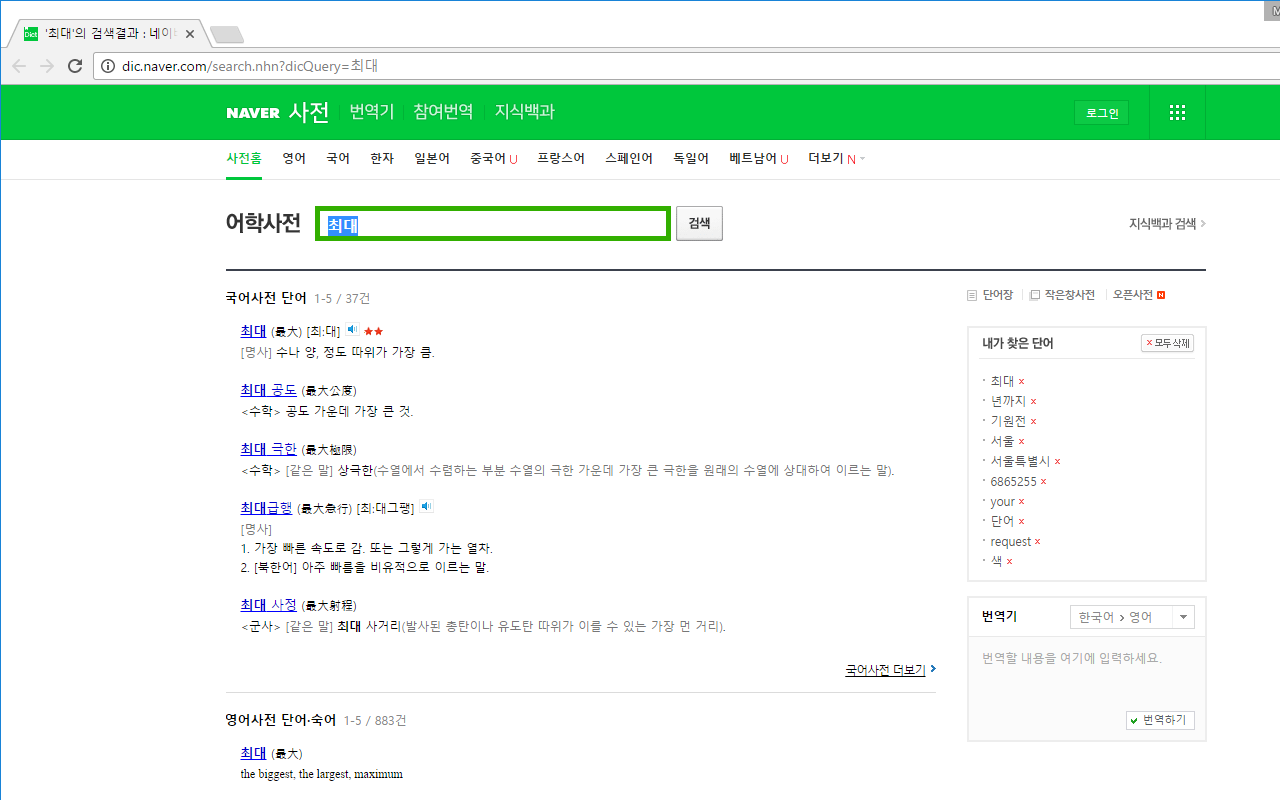Select request in searched words list

click(1011, 541)
